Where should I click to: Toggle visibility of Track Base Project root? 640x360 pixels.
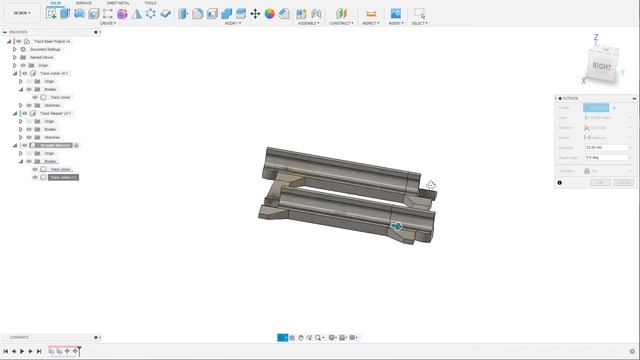[19, 41]
